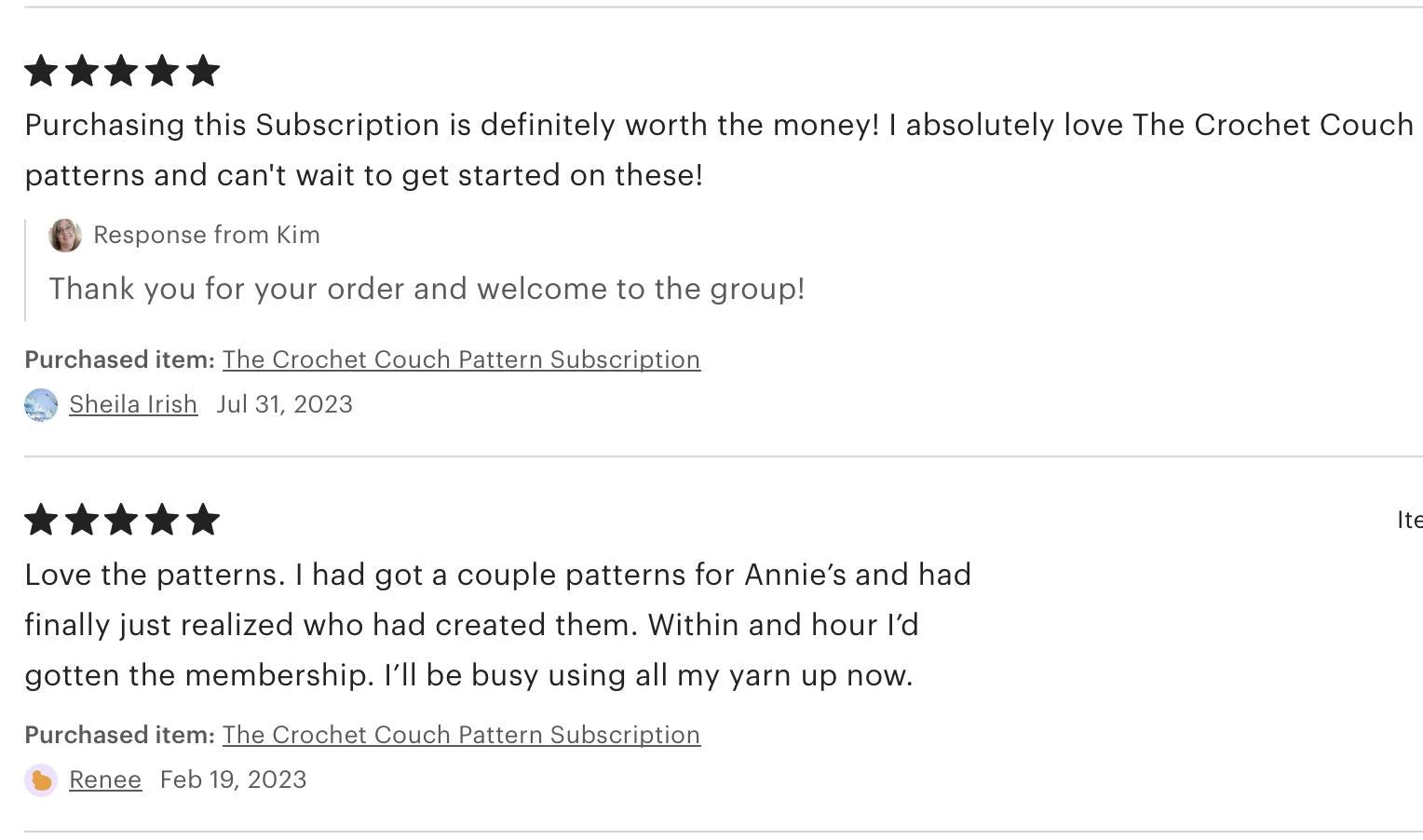
Task: Open purchased item link in Renee's review
Action: [x=461, y=735]
